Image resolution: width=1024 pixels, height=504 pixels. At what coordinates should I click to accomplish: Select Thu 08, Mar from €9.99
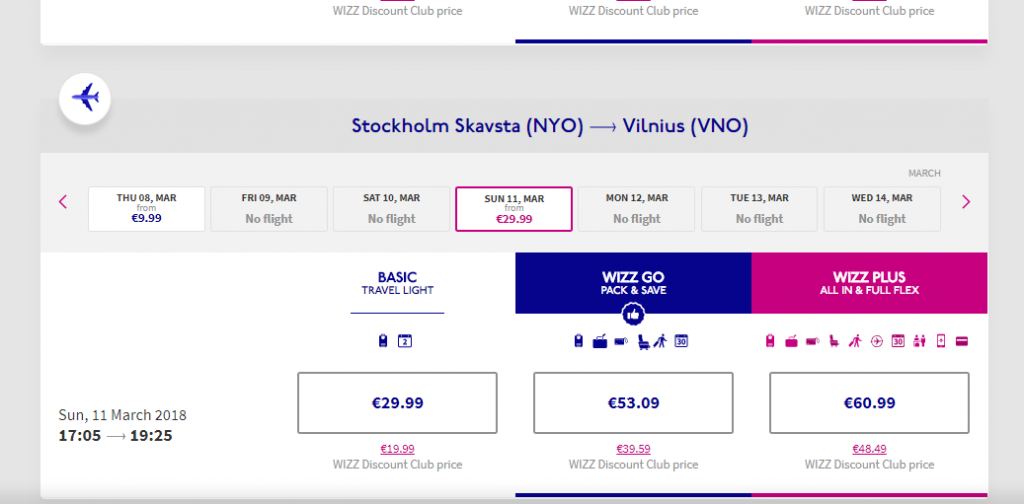[146, 209]
